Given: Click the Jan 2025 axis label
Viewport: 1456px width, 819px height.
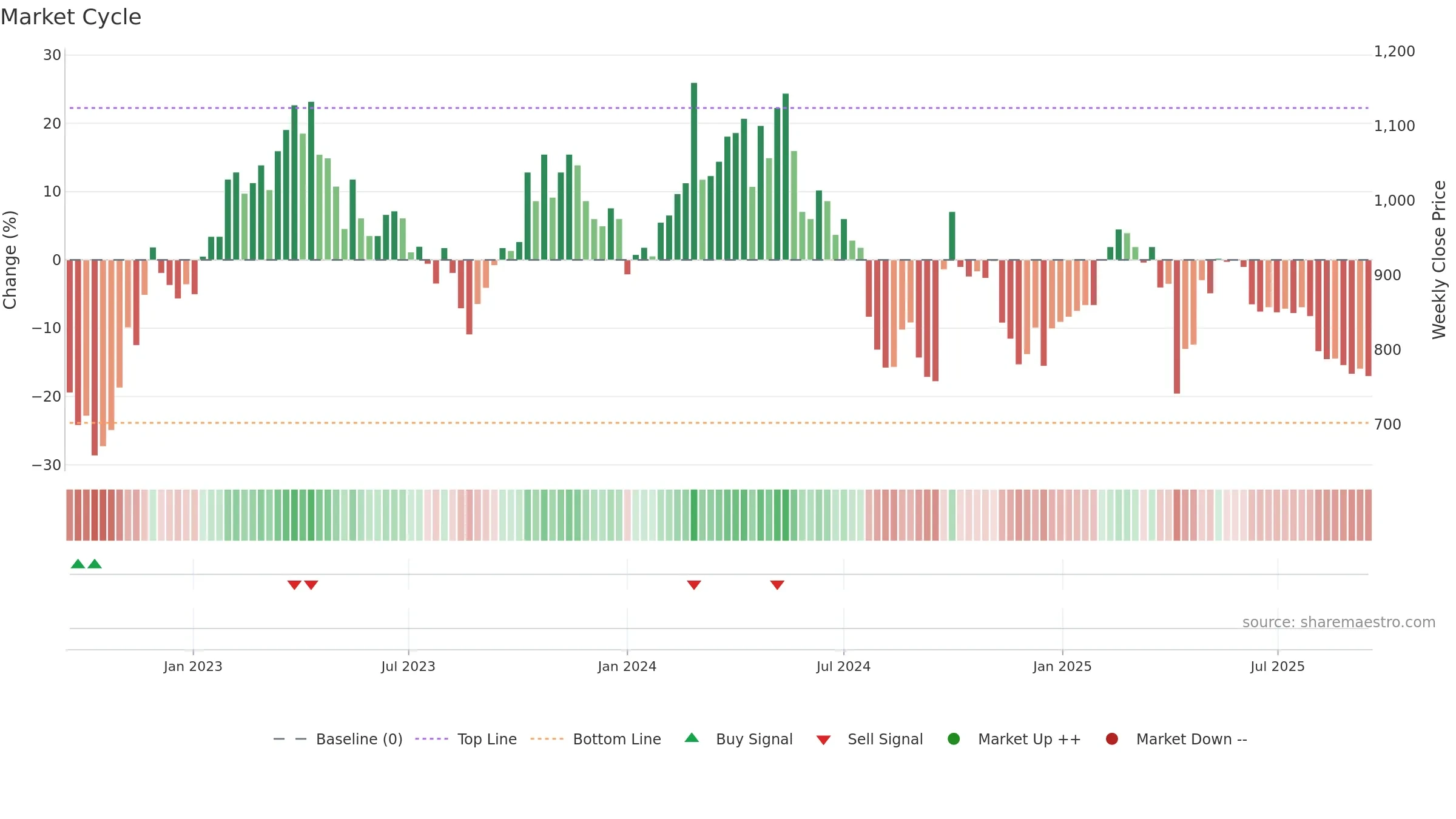Looking at the screenshot, I should (1062, 667).
